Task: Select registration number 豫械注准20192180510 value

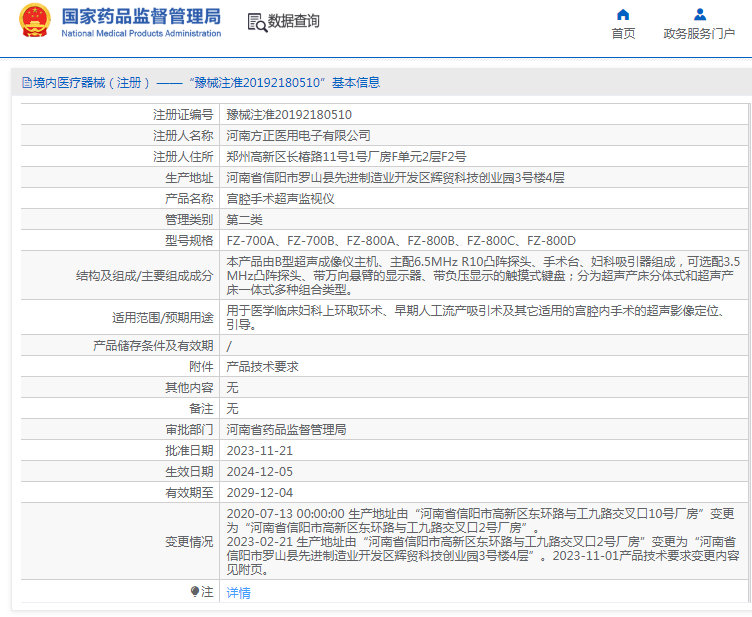Action: pyautogui.click(x=289, y=115)
